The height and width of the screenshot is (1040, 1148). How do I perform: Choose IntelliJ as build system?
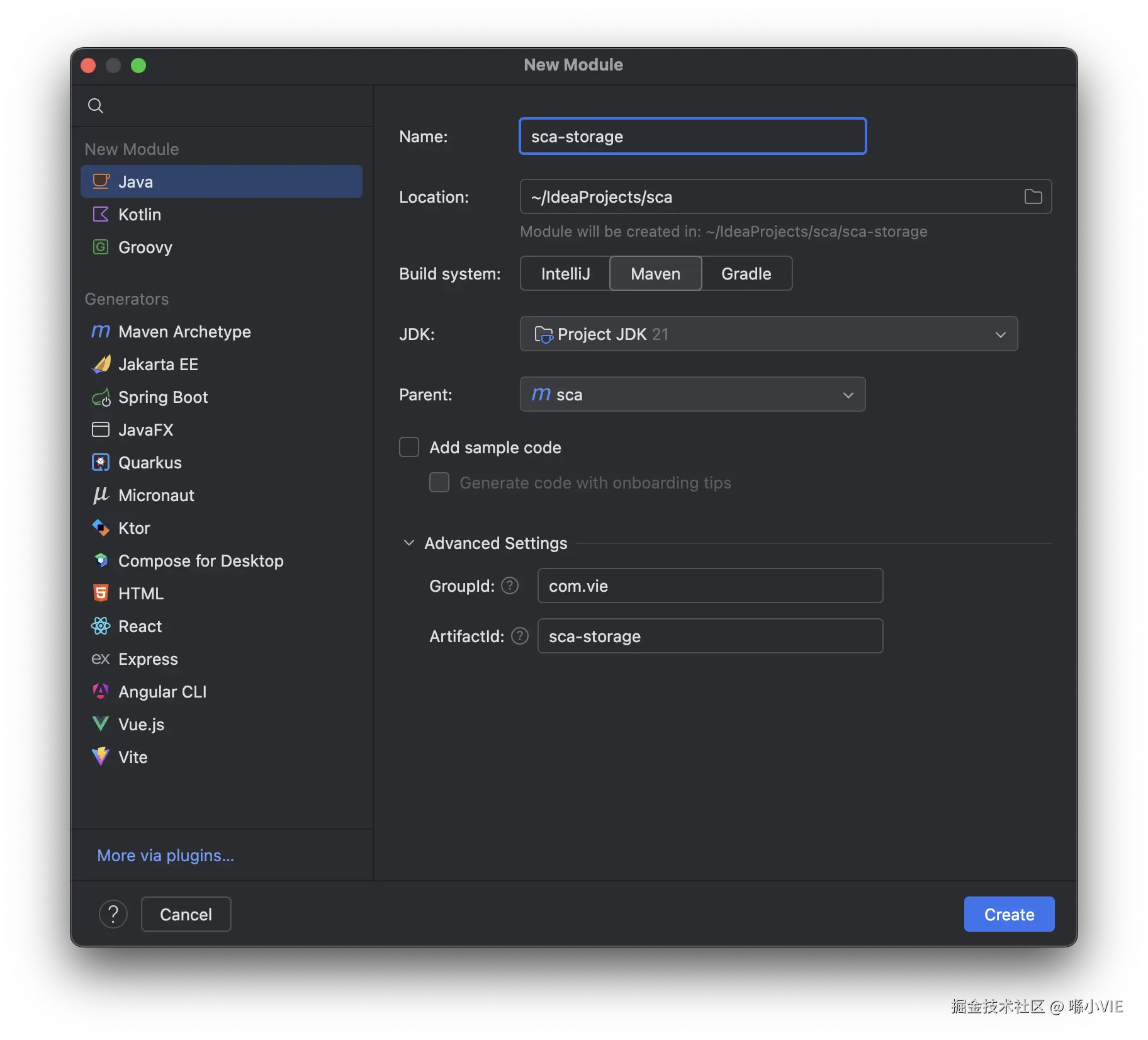pyautogui.click(x=565, y=274)
